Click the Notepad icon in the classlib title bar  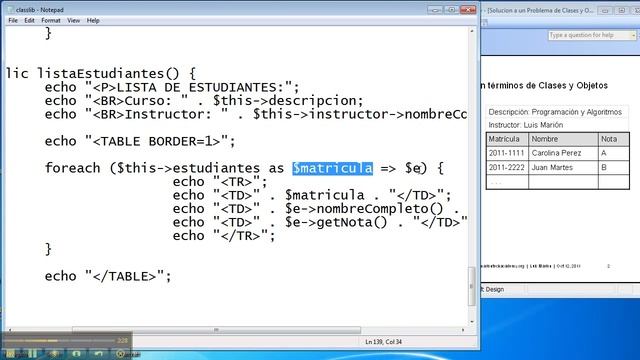(11, 9)
